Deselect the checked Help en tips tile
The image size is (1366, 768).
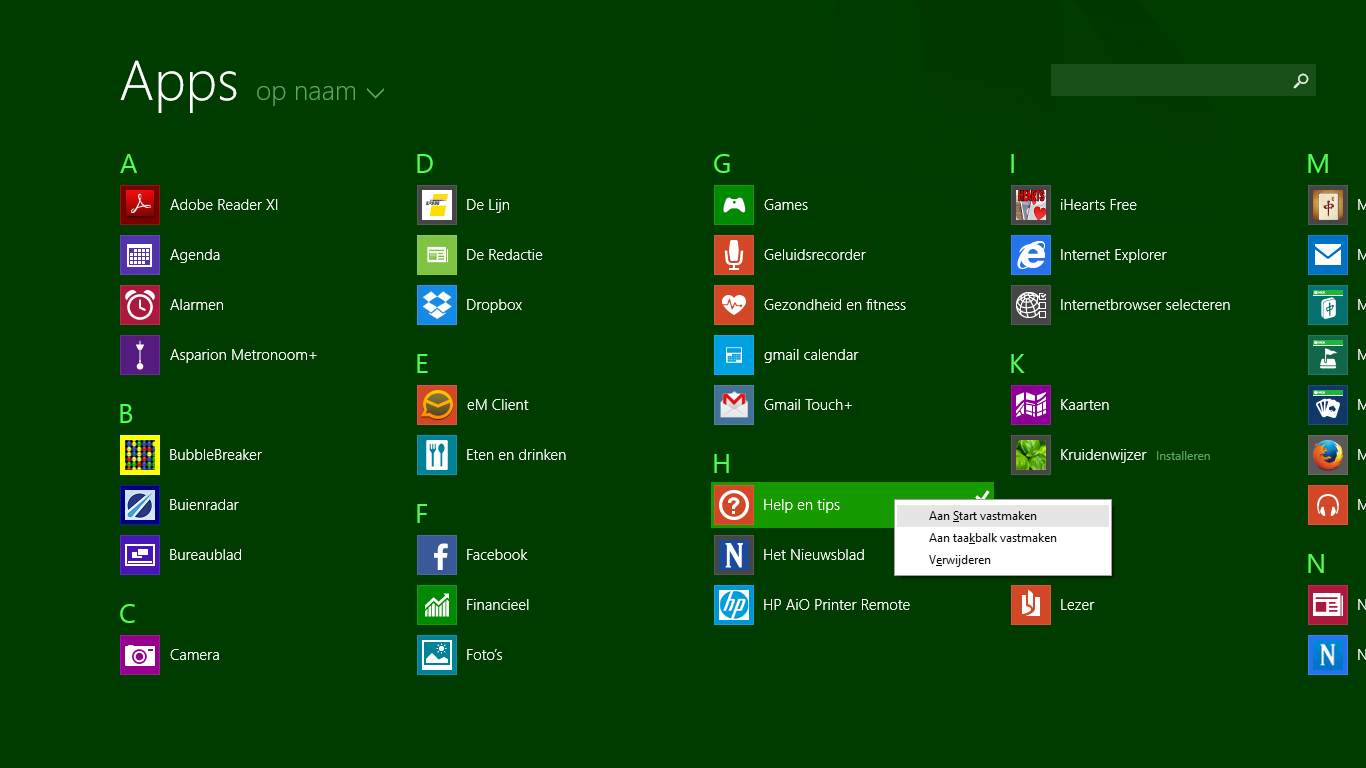coord(852,505)
